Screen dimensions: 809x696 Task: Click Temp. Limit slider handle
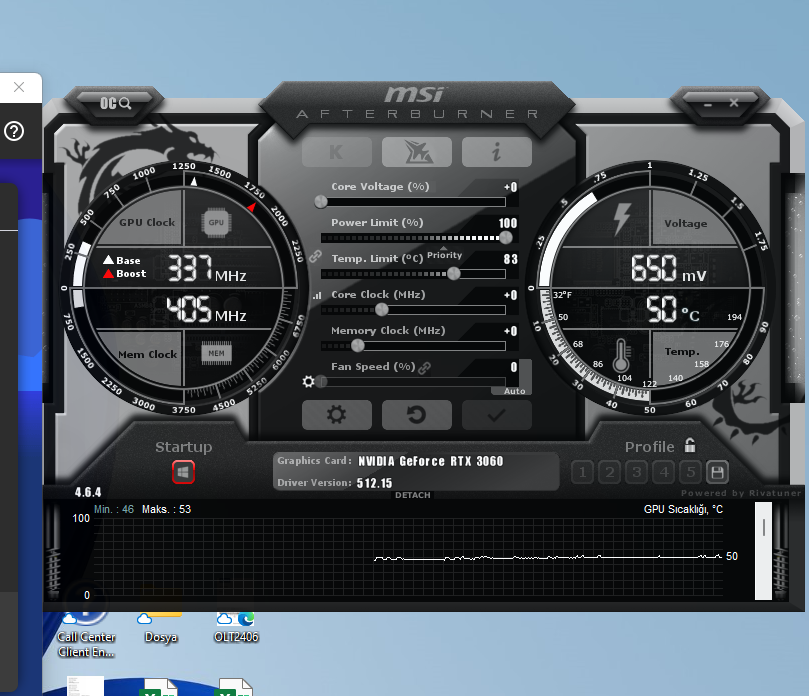point(454,273)
